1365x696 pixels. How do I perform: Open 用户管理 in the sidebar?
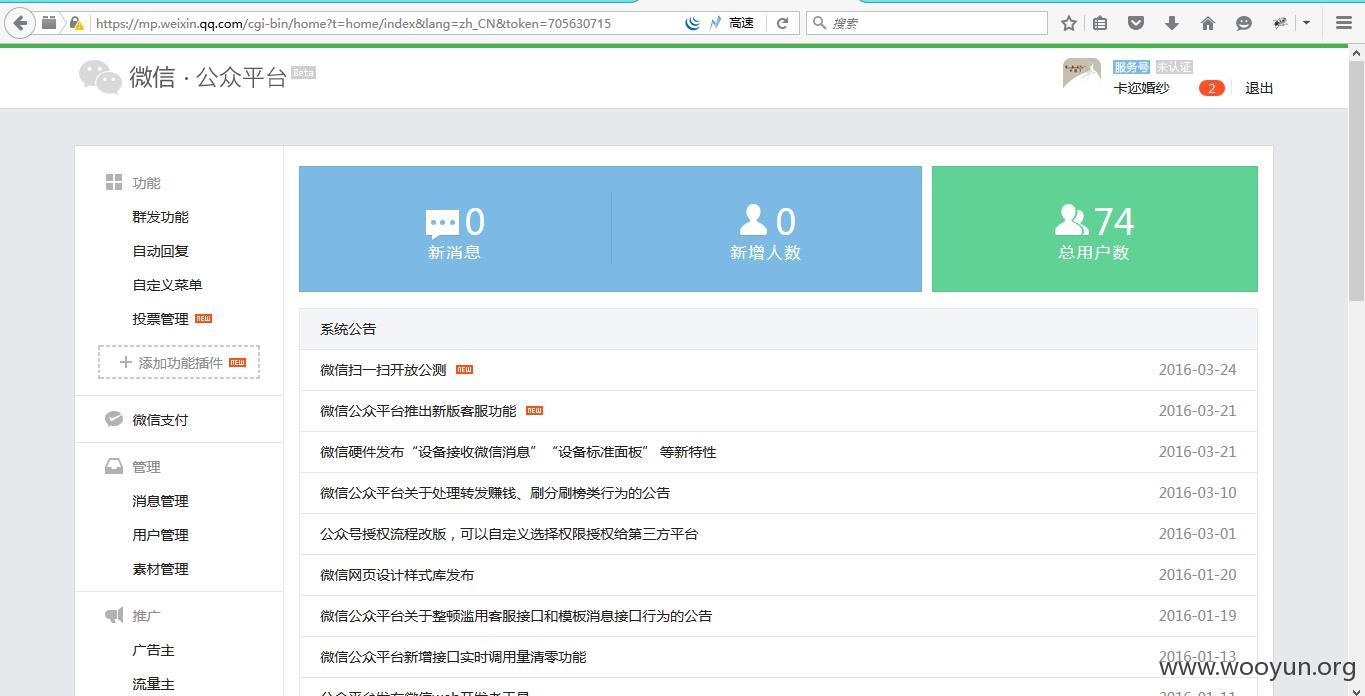(160, 535)
